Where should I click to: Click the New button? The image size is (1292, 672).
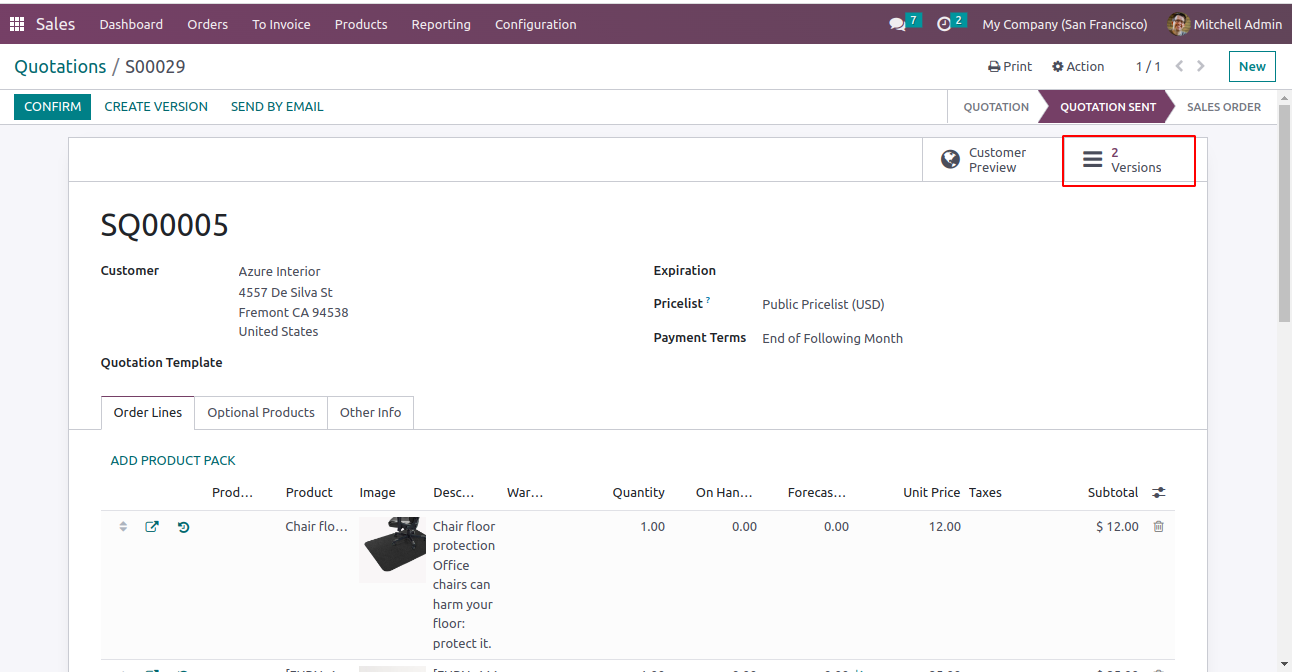click(x=1252, y=67)
